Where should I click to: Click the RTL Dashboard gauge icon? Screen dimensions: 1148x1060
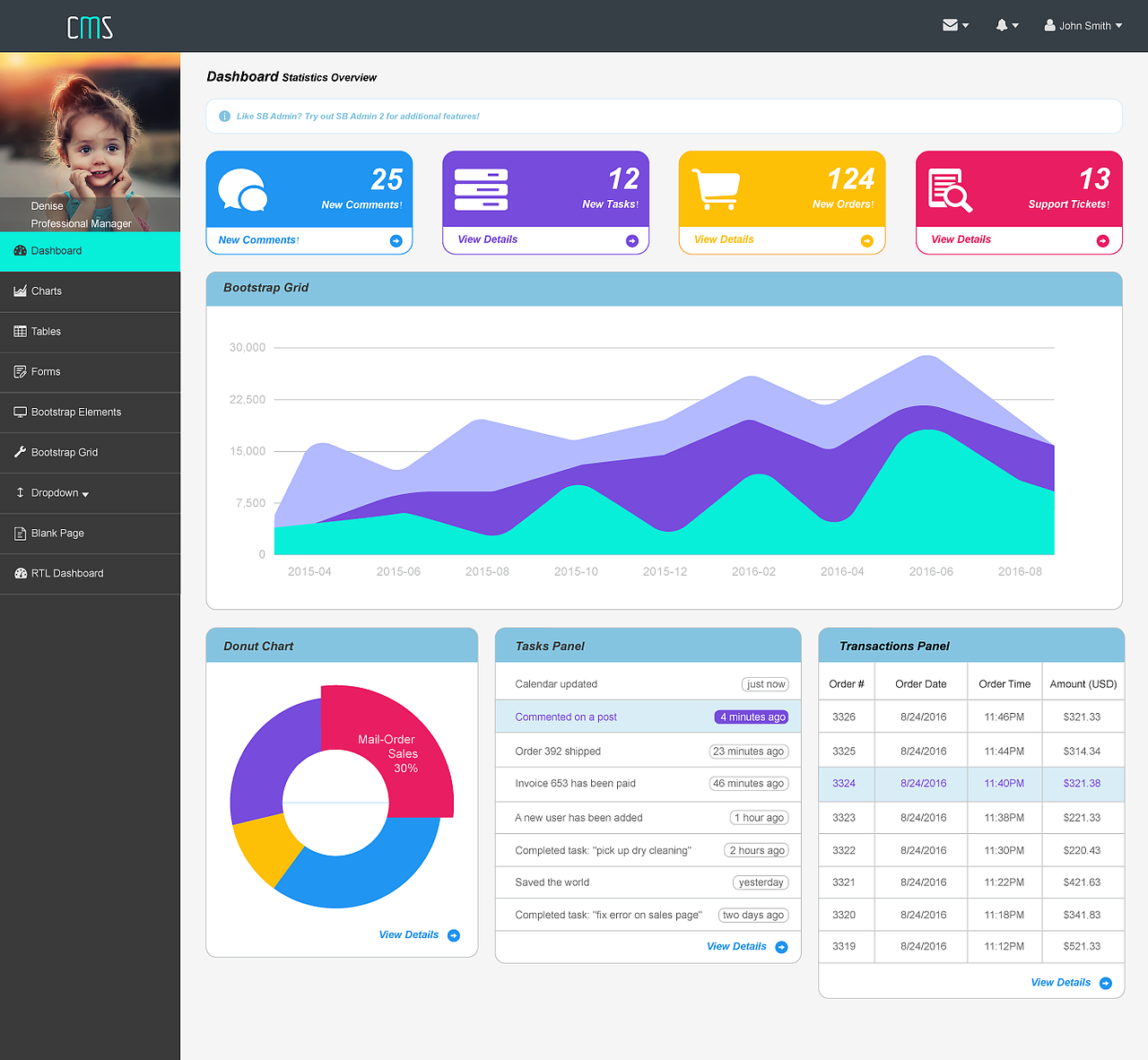pyautogui.click(x=20, y=573)
